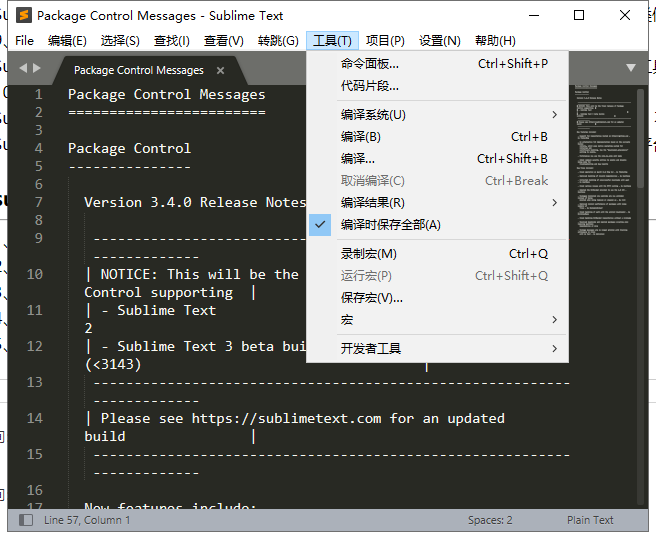Open the 设置(N) menu
656x539 pixels.
439,41
